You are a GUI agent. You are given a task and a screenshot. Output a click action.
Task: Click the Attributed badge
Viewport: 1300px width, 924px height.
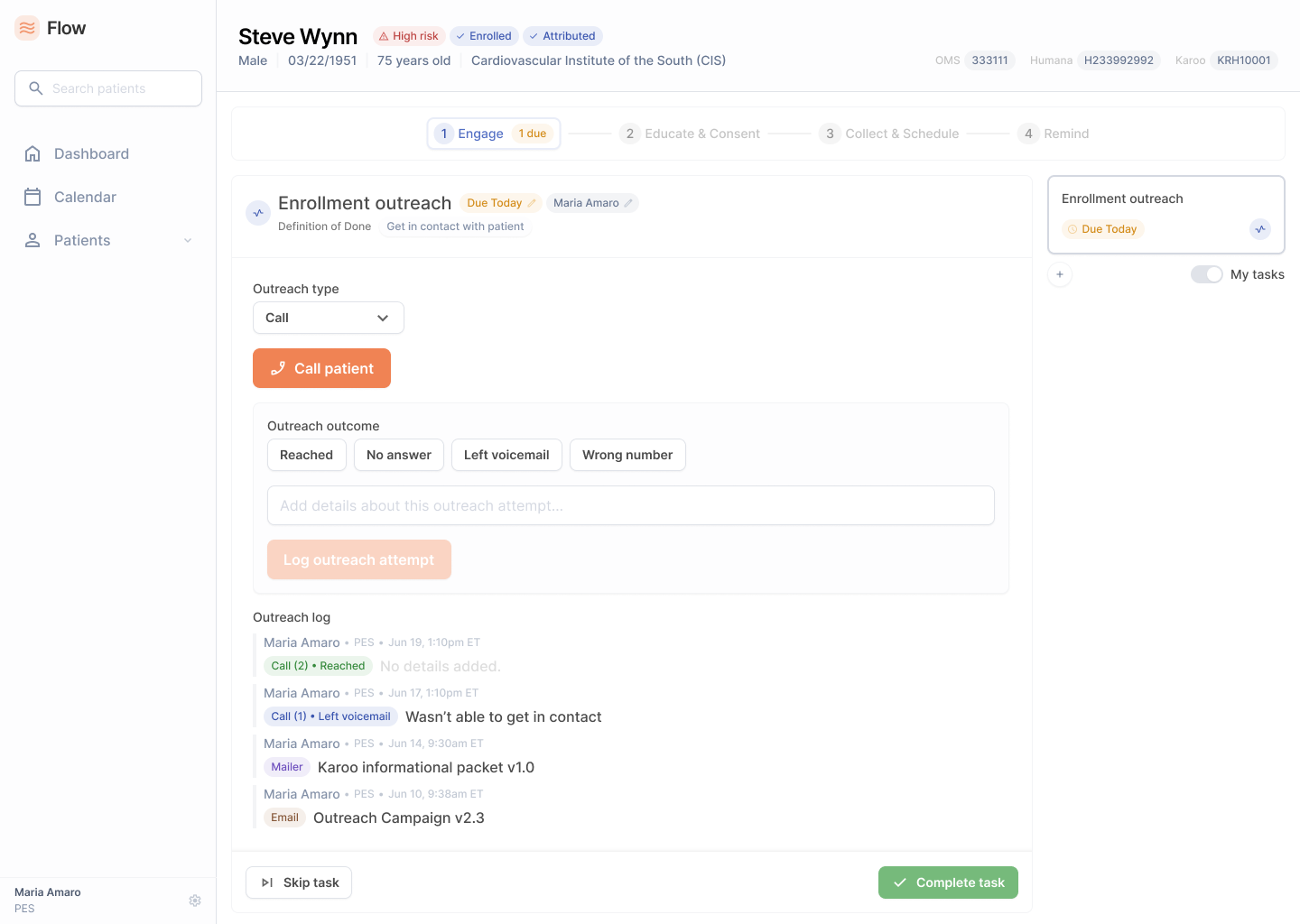click(x=562, y=36)
